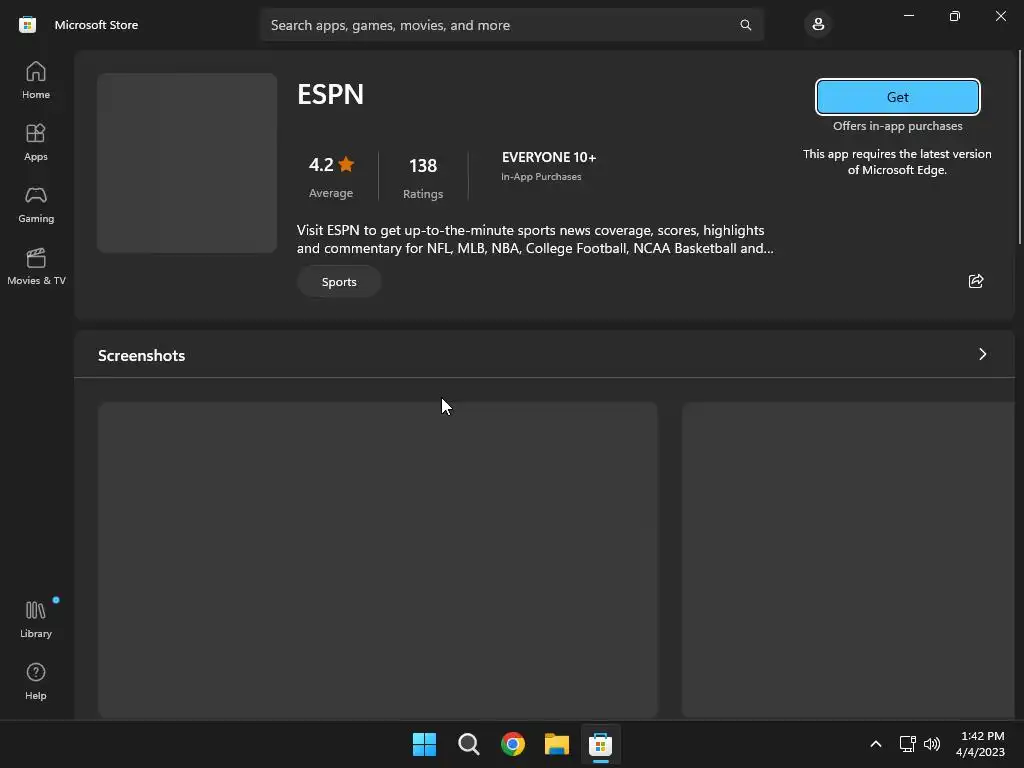The width and height of the screenshot is (1024, 768).
Task: Open the Home section in sidebar
Action: pos(36,80)
